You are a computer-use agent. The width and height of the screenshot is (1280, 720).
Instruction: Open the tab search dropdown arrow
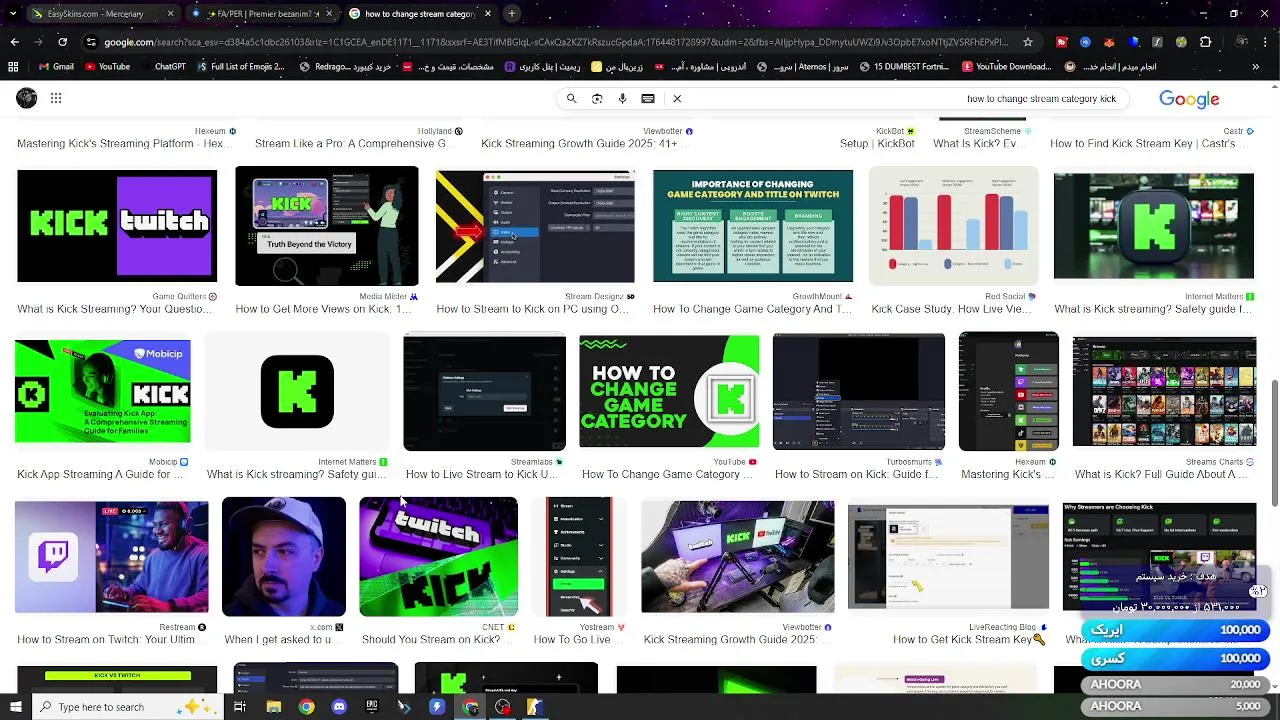click(x=13, y=14)
